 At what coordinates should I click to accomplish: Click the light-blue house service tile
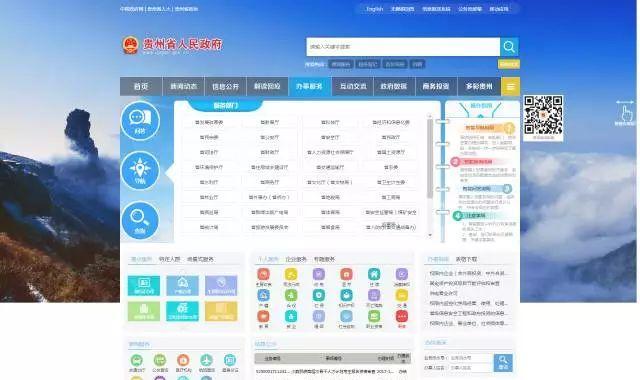point(182,286)
